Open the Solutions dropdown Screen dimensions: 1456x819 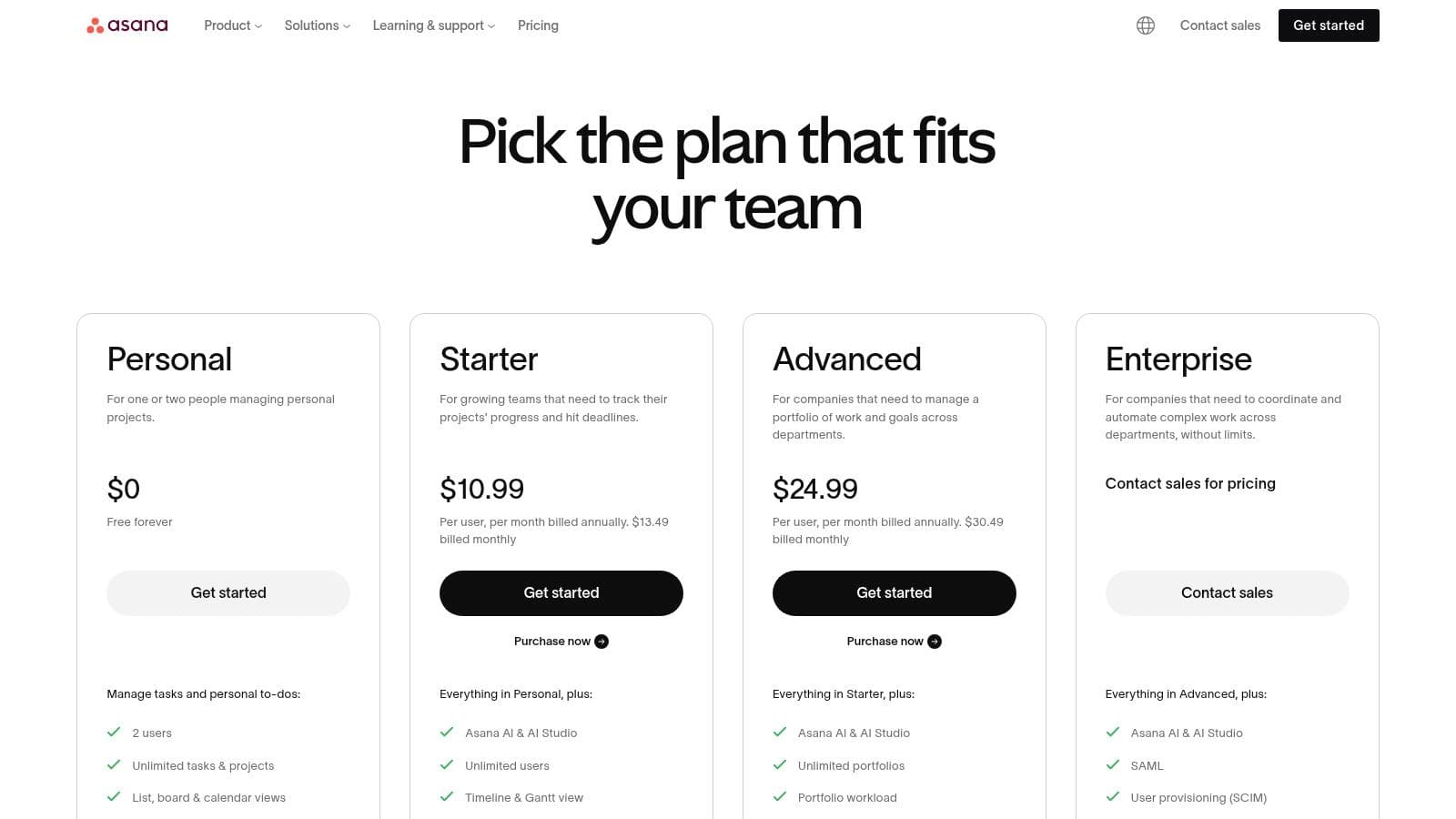[316, 25]
